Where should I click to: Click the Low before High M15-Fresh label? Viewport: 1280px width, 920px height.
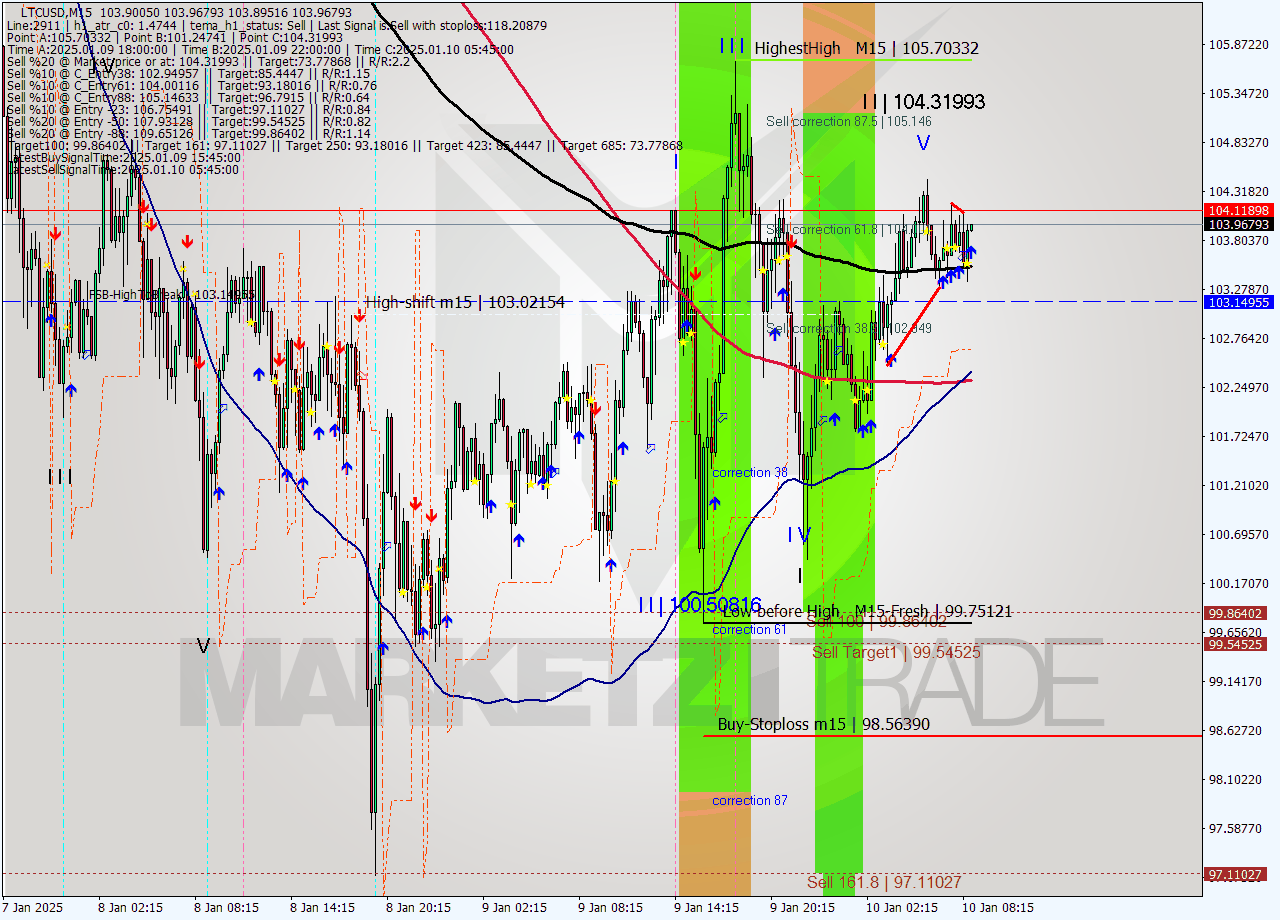click(x=867, y=611)
